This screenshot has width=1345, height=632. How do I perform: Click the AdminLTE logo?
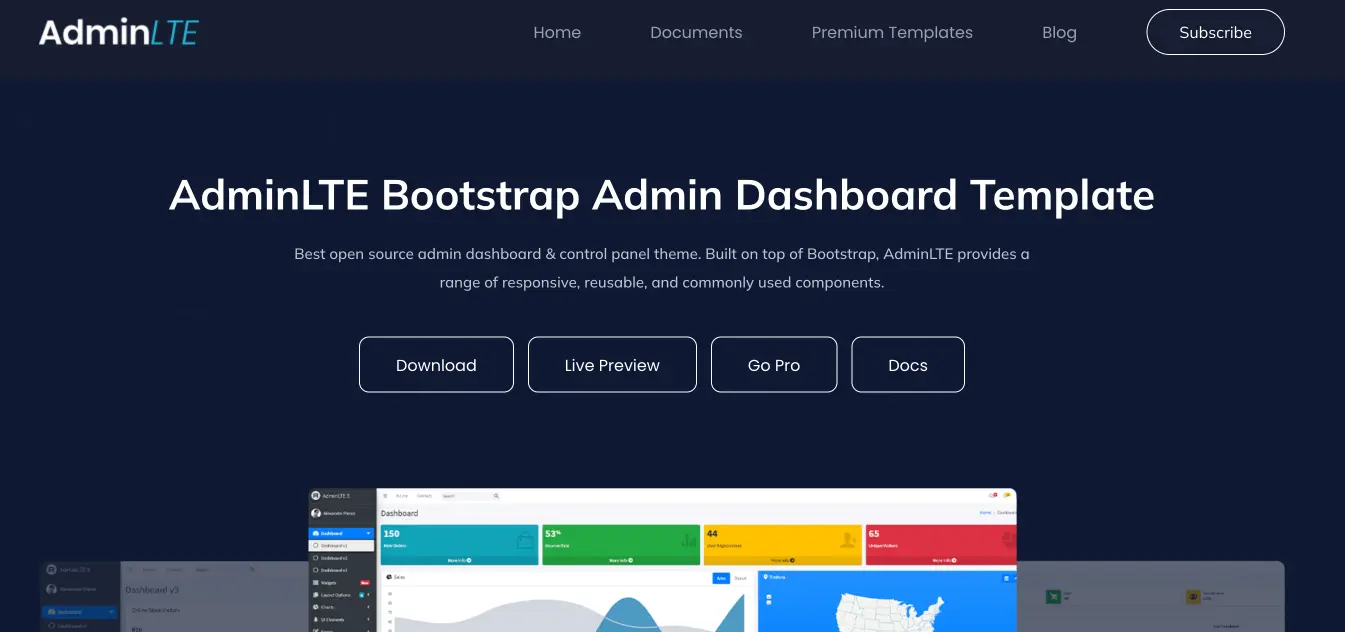pyautogui.click(x=118, y=32)
